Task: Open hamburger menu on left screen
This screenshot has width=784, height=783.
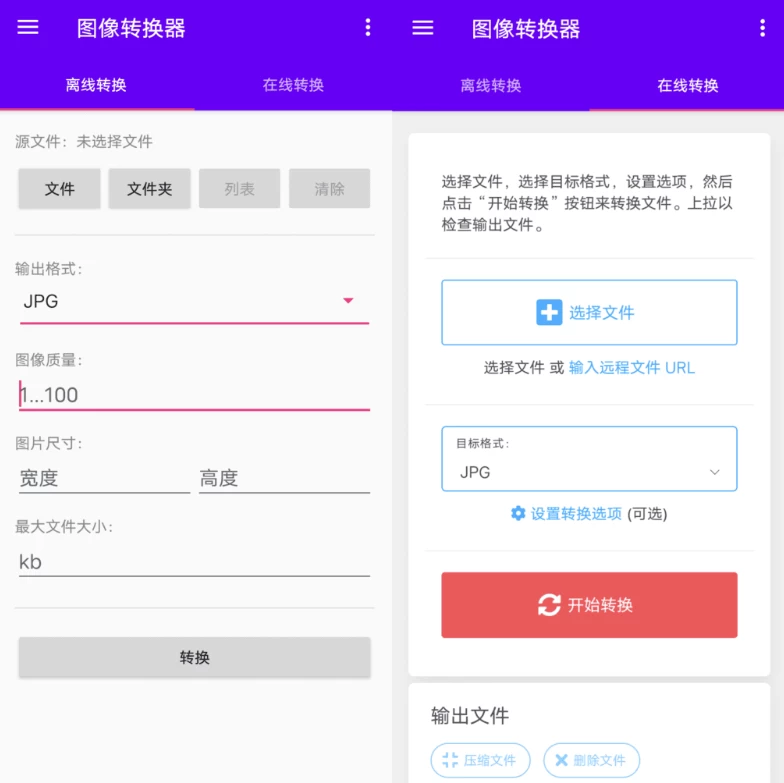Action: [28, 28]
